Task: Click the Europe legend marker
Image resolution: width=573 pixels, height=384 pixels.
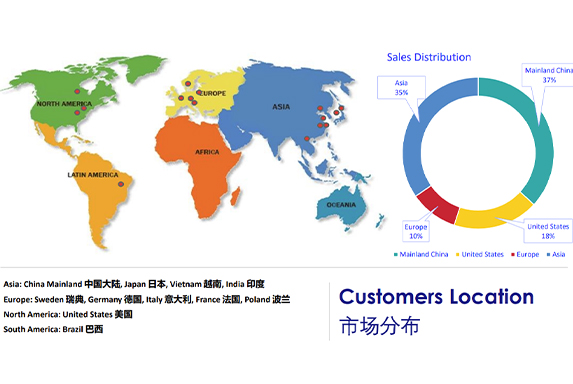Action: tap(513, 255)
